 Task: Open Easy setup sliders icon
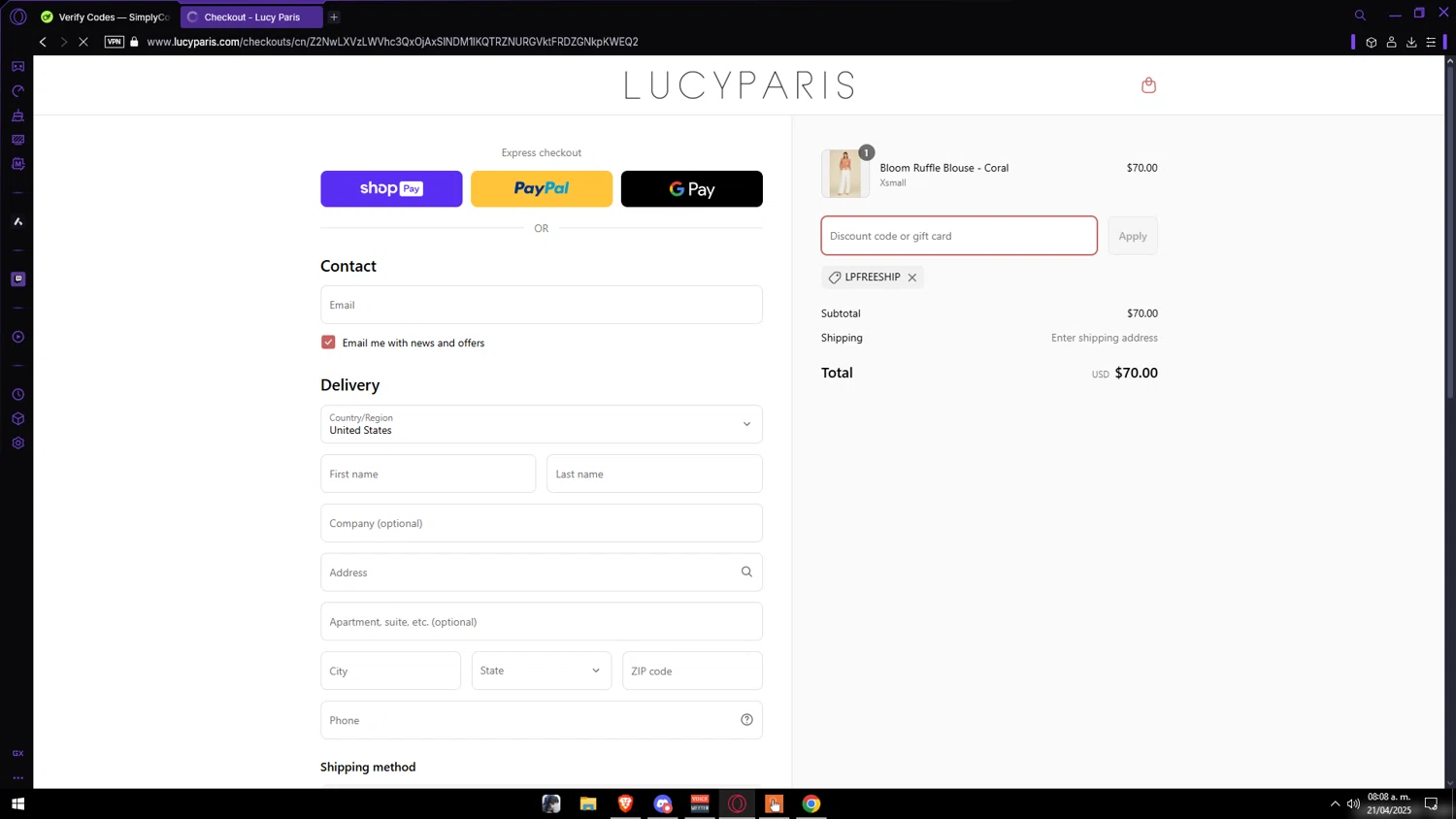coord(1431,42)
